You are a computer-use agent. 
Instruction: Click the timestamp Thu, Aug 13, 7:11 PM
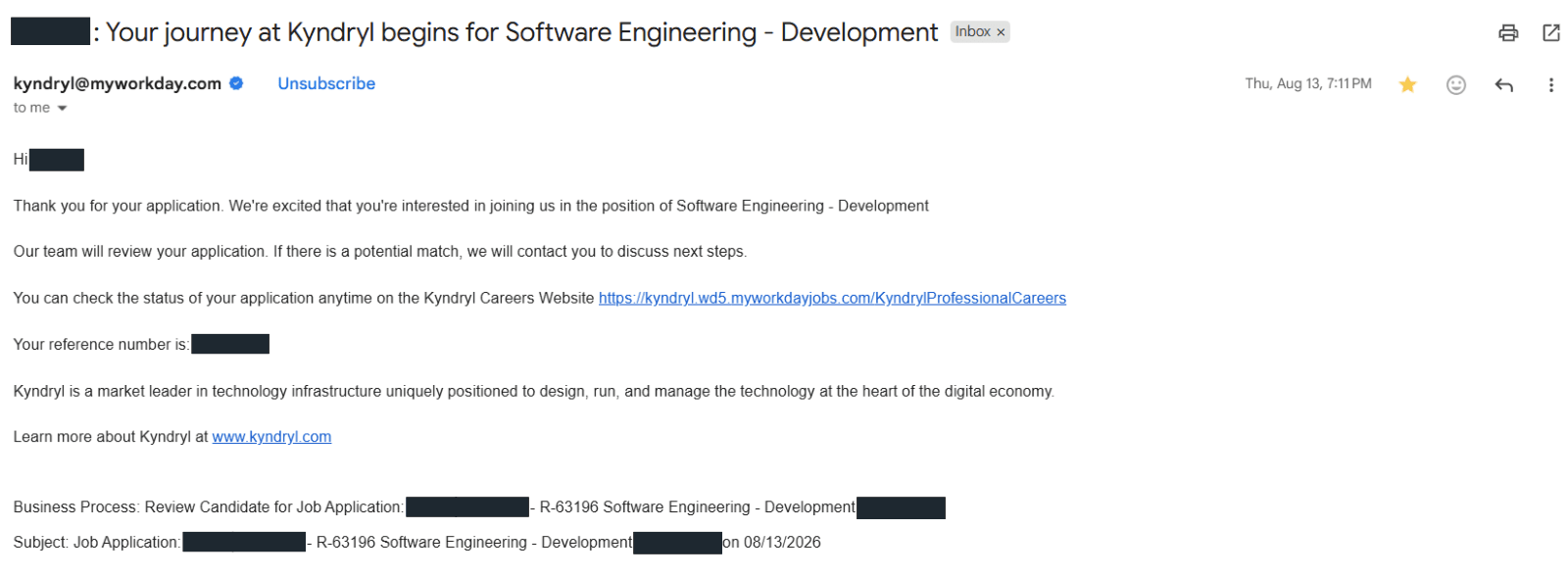point(1307,84)
